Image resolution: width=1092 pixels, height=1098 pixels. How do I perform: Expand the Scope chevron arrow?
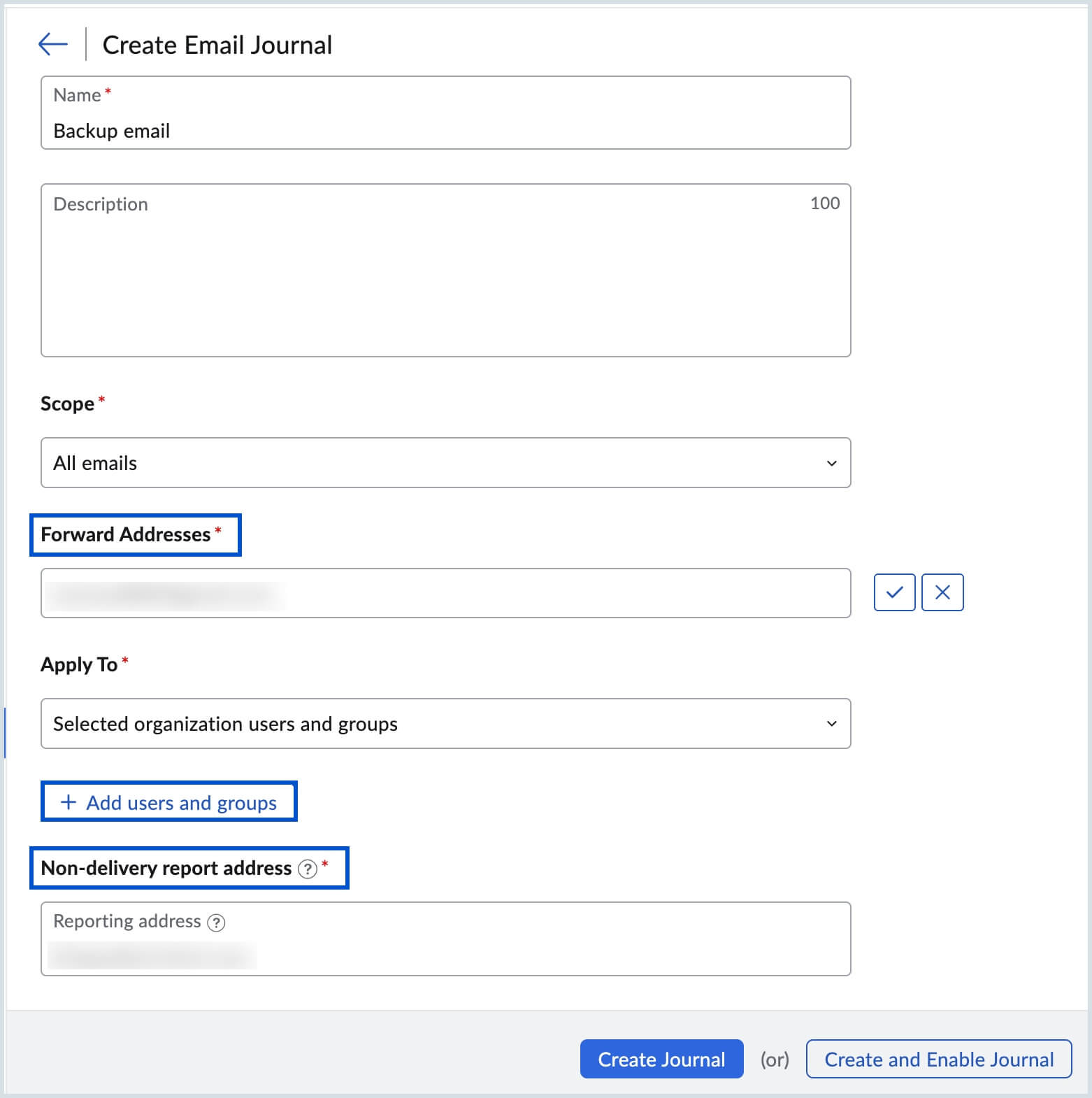coord(831,463)
